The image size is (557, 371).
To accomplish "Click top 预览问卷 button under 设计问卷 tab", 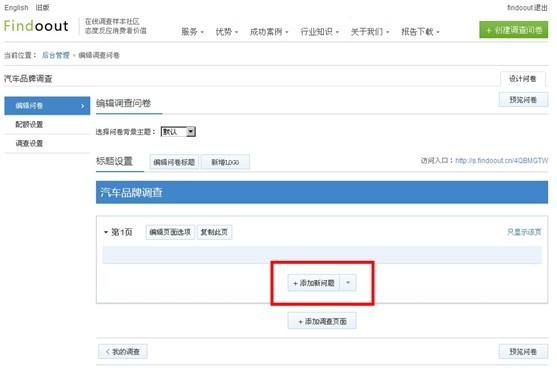I will click(x=523, y=100).
